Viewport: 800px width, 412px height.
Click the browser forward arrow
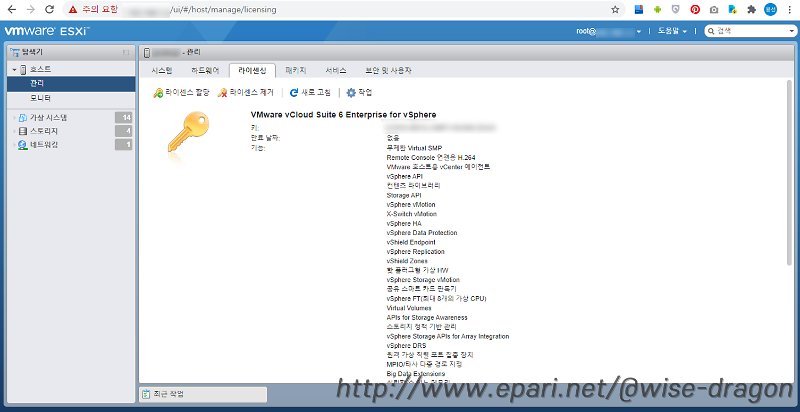coord(31,10)
